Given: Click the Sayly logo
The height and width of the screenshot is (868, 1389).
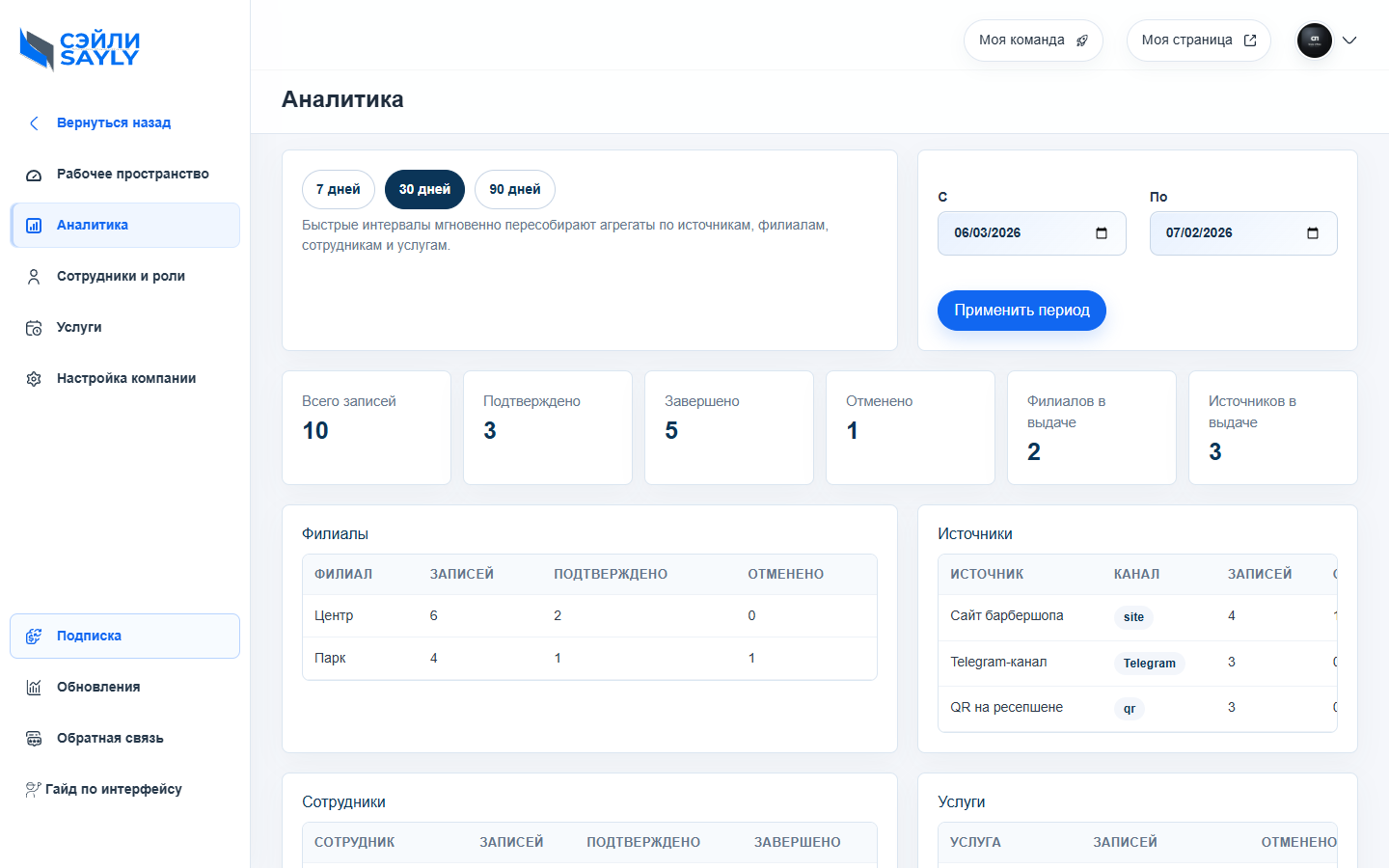Looking at the screenshot, I should [x=80, y=49].
